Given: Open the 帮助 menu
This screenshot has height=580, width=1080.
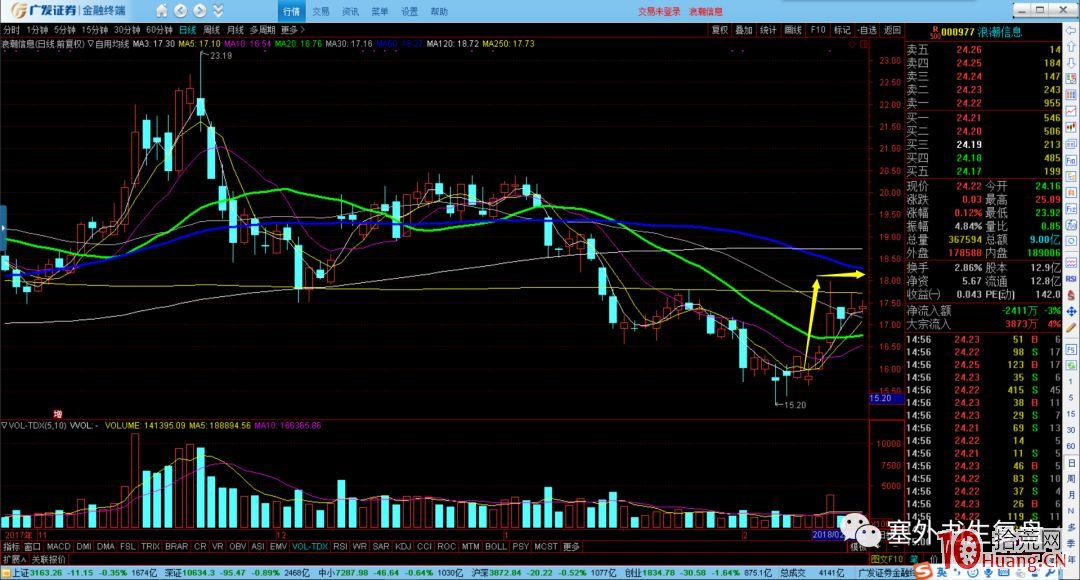Looking at the screenshot, I should click(439, 12).
